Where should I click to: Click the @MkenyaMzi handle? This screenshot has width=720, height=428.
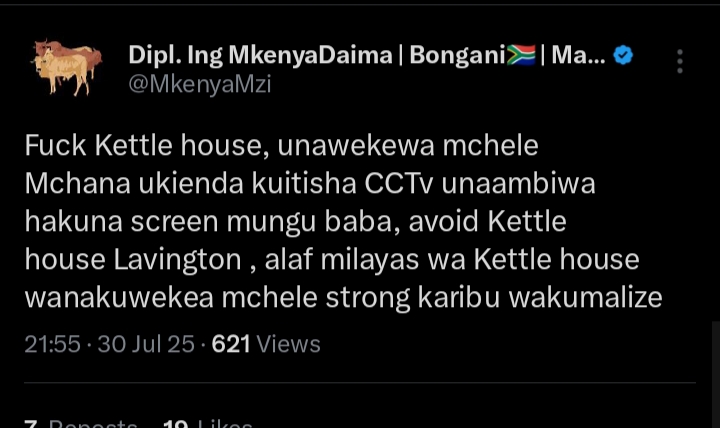(200, 84)
